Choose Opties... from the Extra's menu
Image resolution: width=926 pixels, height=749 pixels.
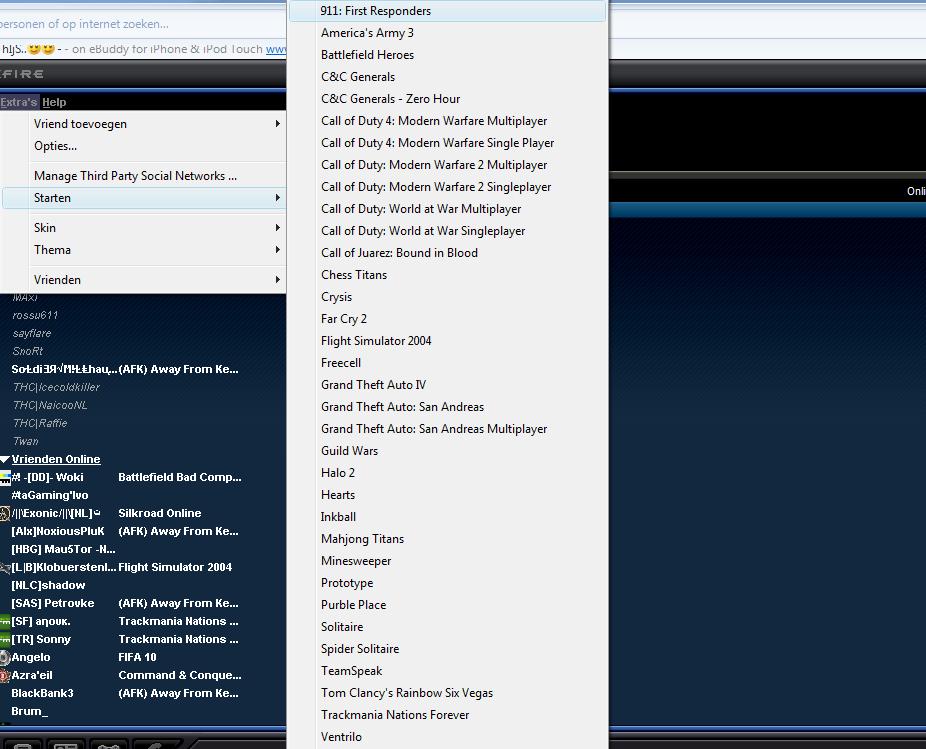coord(144,146)
